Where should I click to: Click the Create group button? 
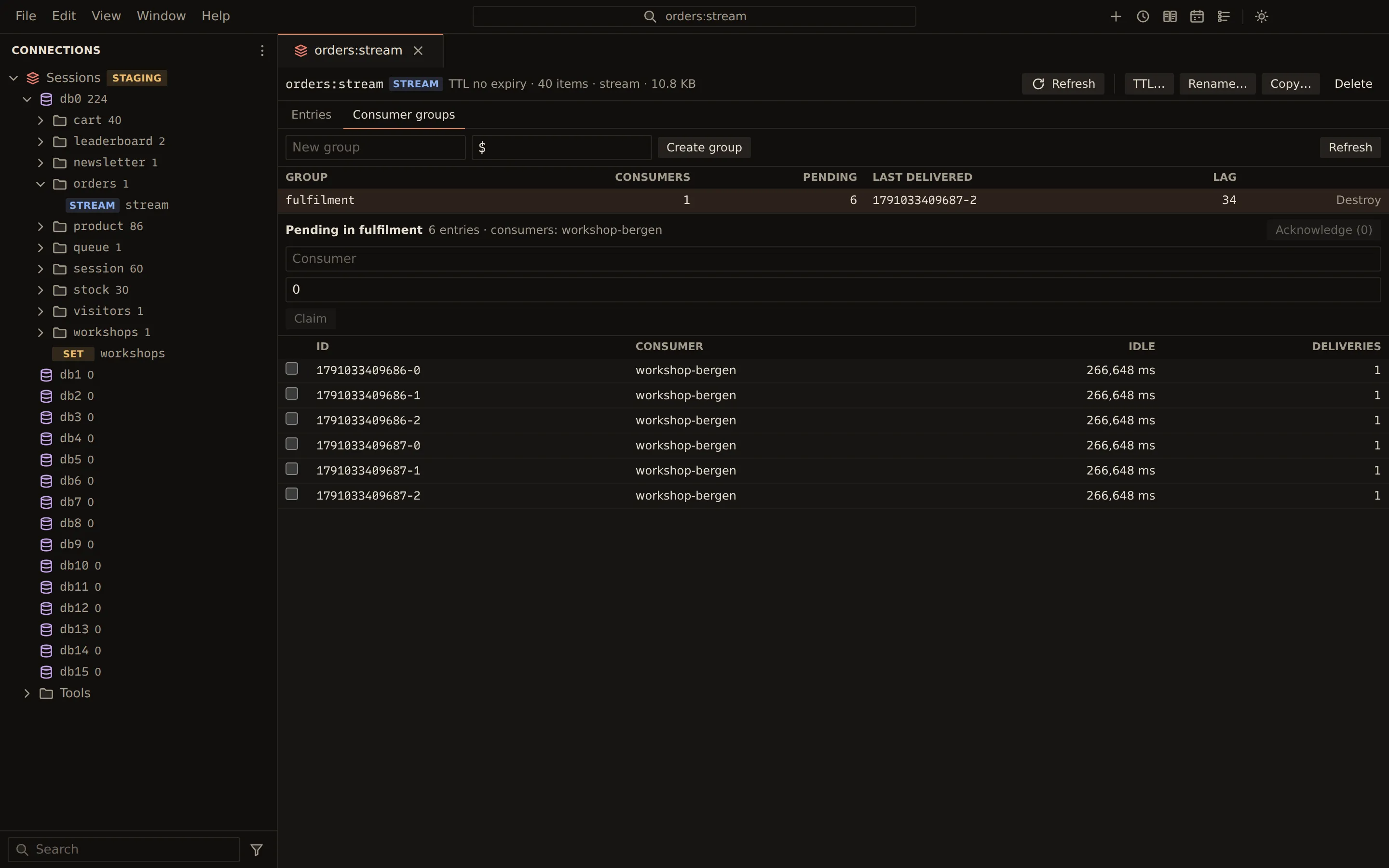[704, 148]
